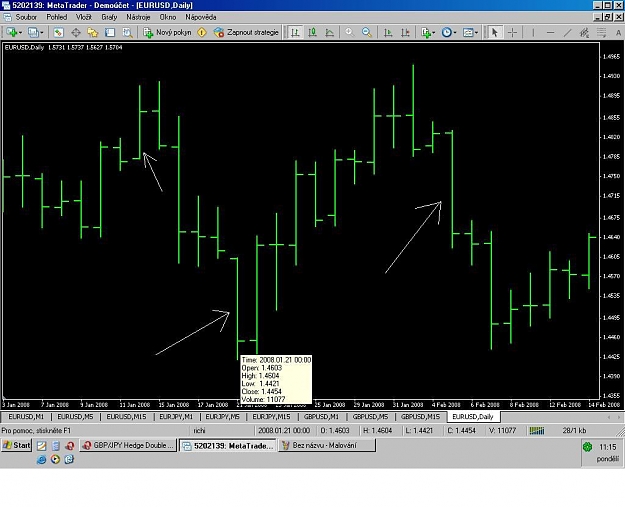
Task: Switch to GBPUSD,M5 chart tab
Action: pos(370,417)
